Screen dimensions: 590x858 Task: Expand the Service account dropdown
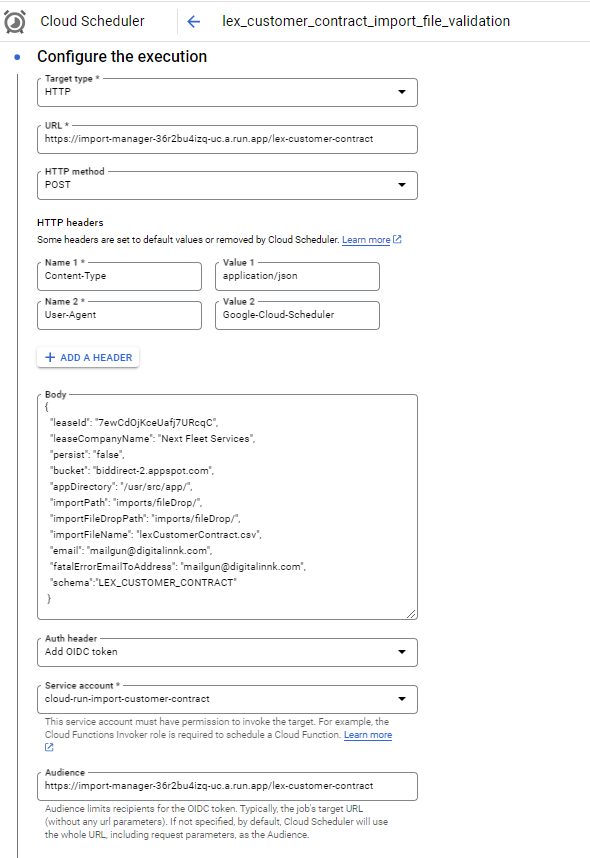pyautogui.click(x=227, y=699)
